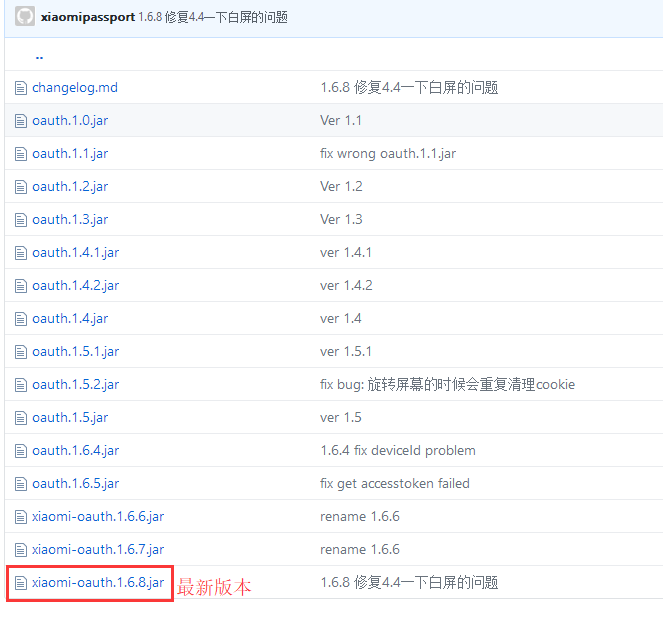Screen dimensions: 663x623
Task: Click the file icon beside oauth.1.4.jar
Action: coord(21,319)
